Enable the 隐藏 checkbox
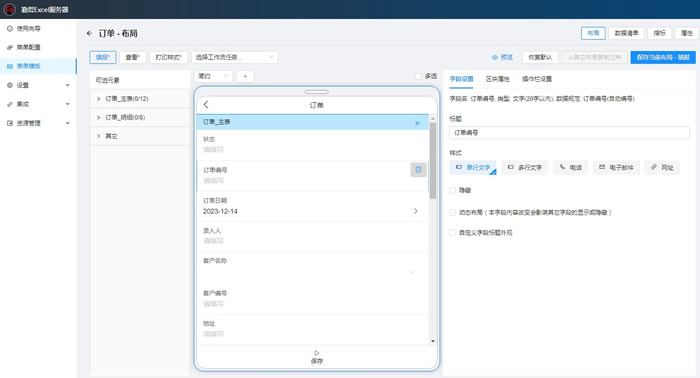This screenshot has height=378, width=700. click(453, 191)
